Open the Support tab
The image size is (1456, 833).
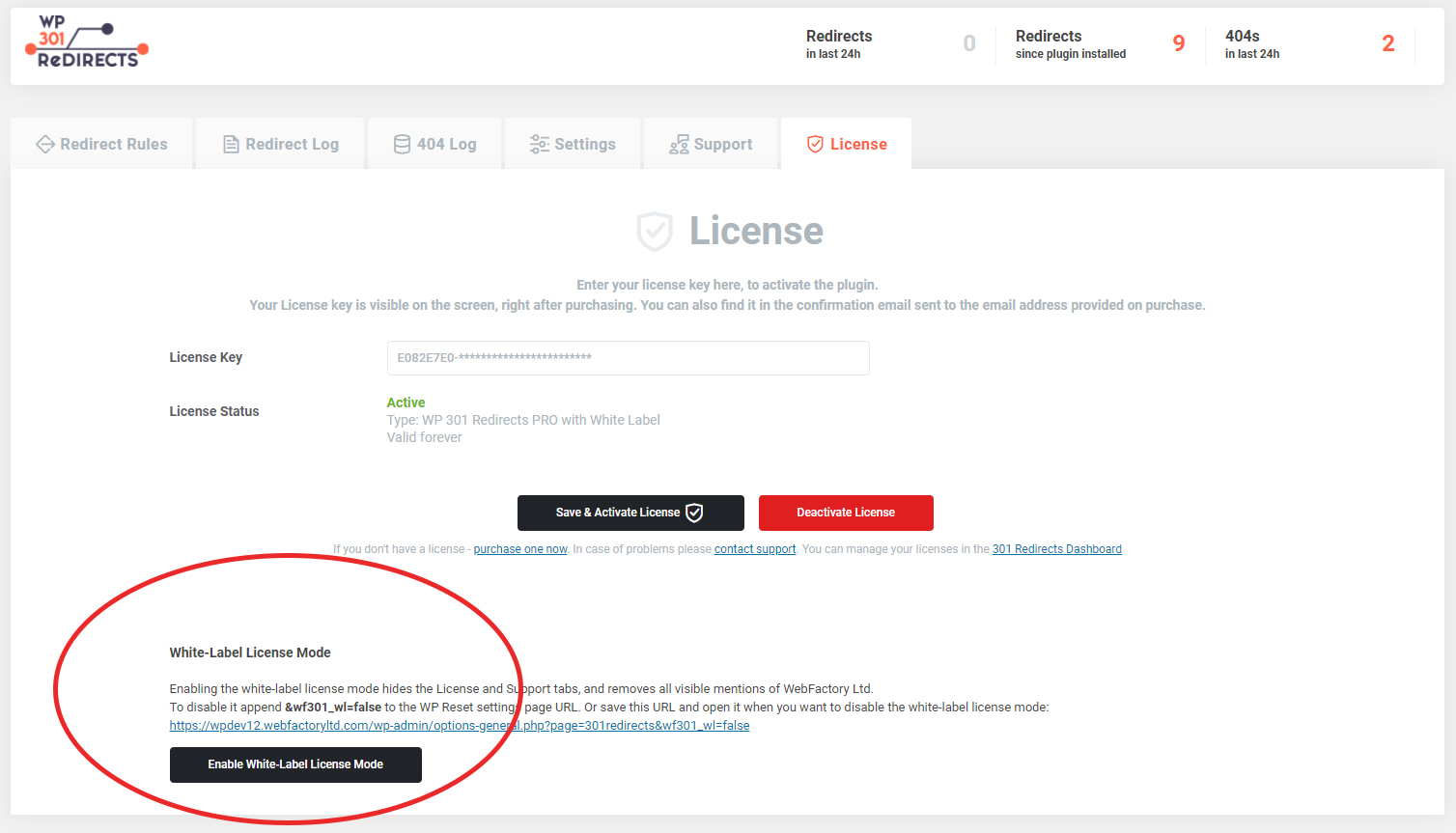point(711,144)
